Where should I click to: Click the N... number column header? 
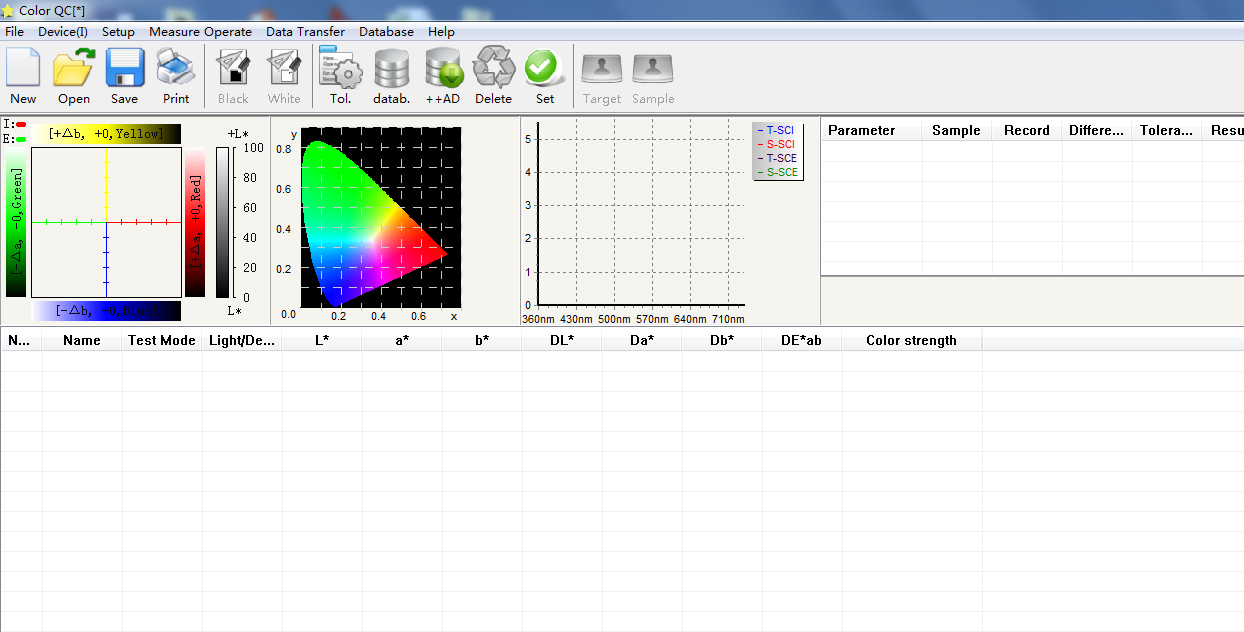click(21, 340)
